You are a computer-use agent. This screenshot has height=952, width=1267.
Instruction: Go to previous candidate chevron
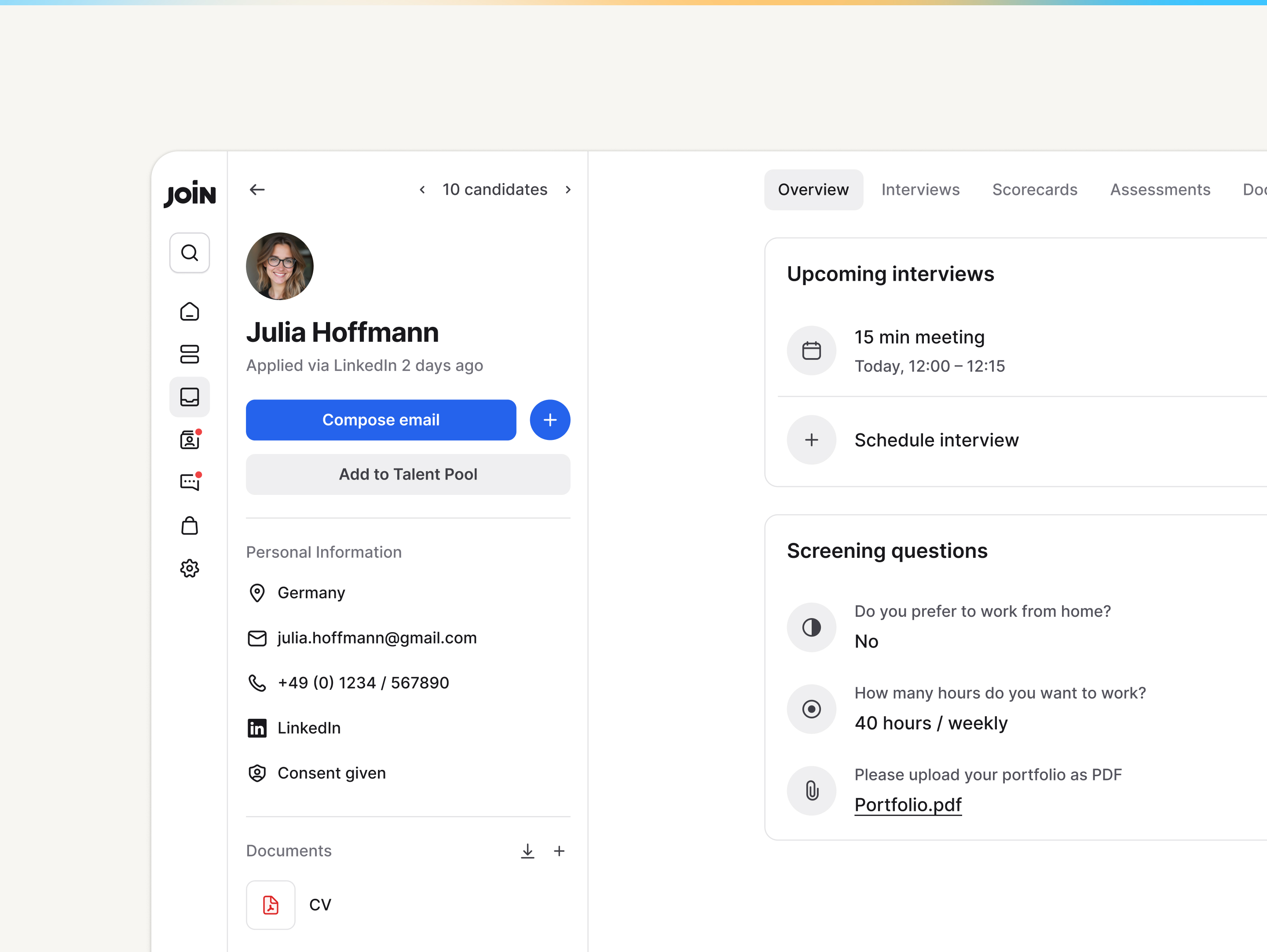[422, 190]
